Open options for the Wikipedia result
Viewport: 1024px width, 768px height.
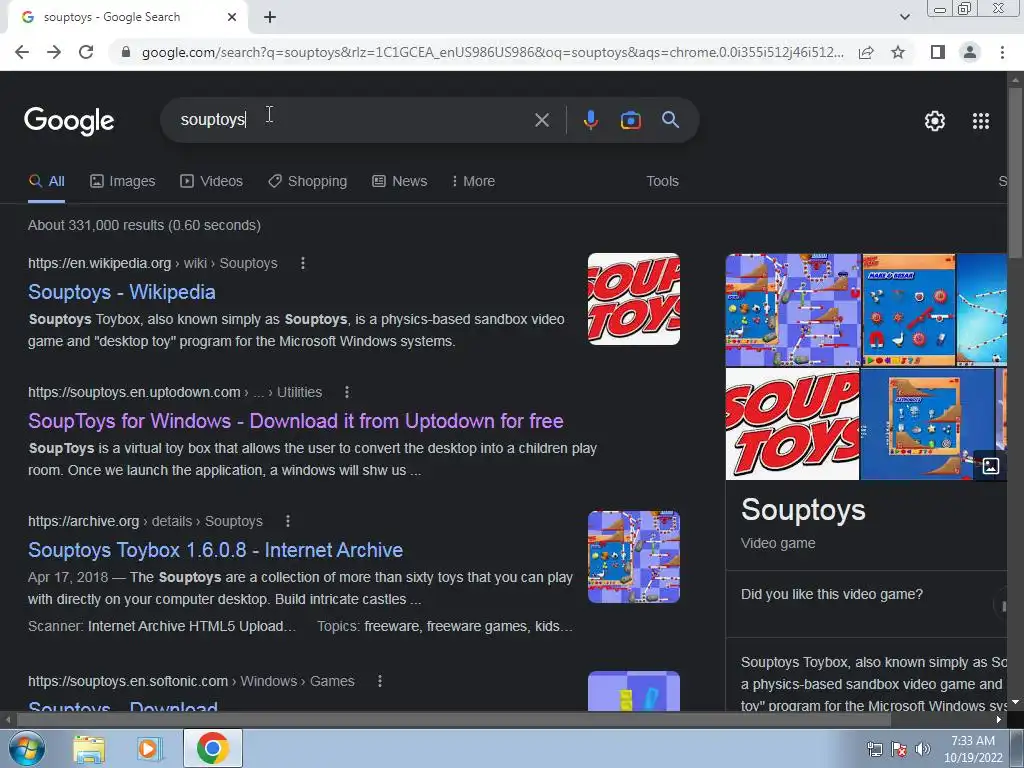302,263
